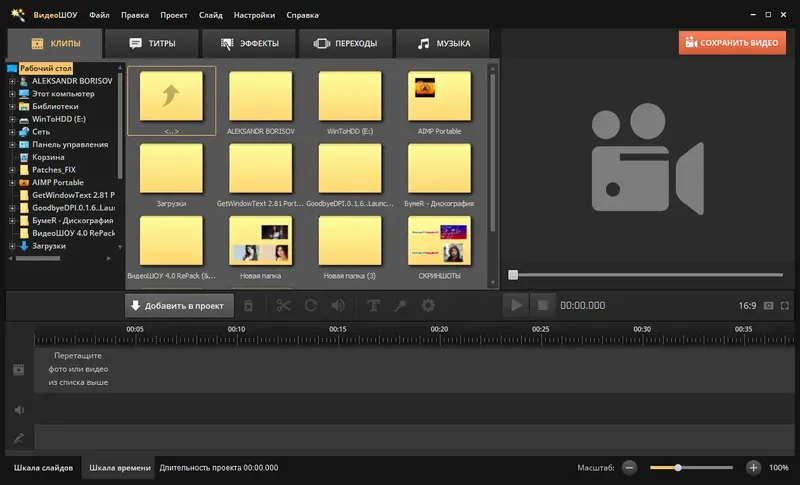Click the rotate clip icon
The height and width of the screenshot is (485, 800).
(311, 305)
